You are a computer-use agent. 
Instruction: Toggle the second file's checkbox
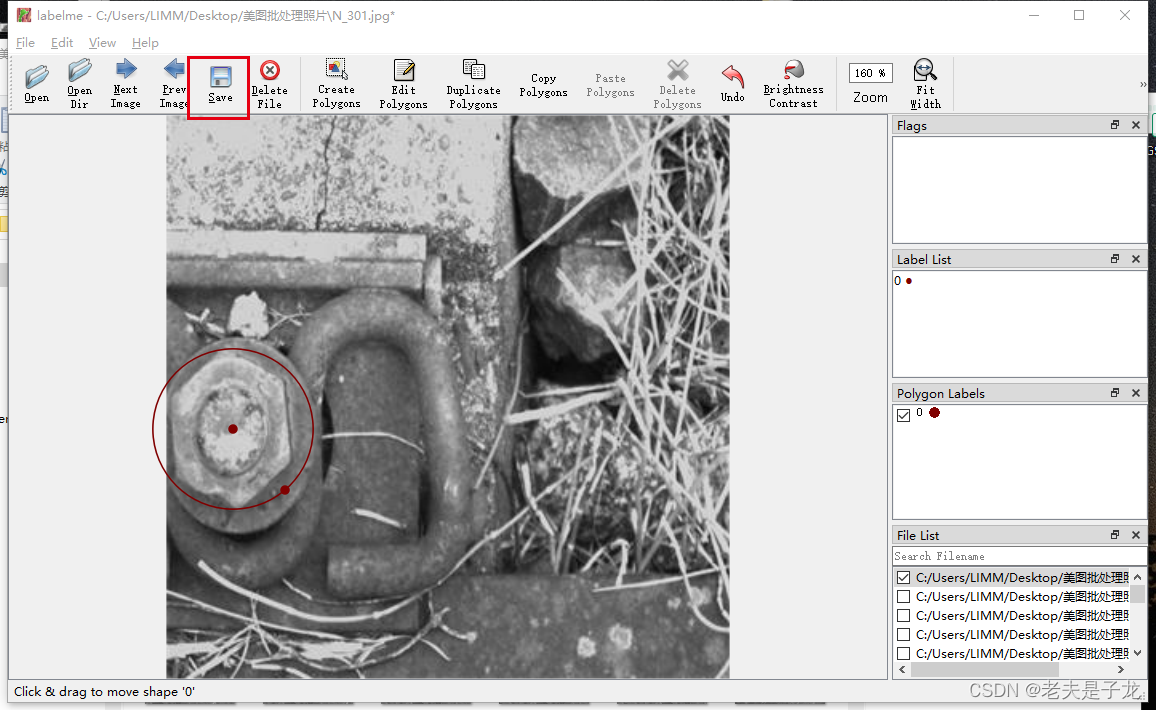(903, 596)
